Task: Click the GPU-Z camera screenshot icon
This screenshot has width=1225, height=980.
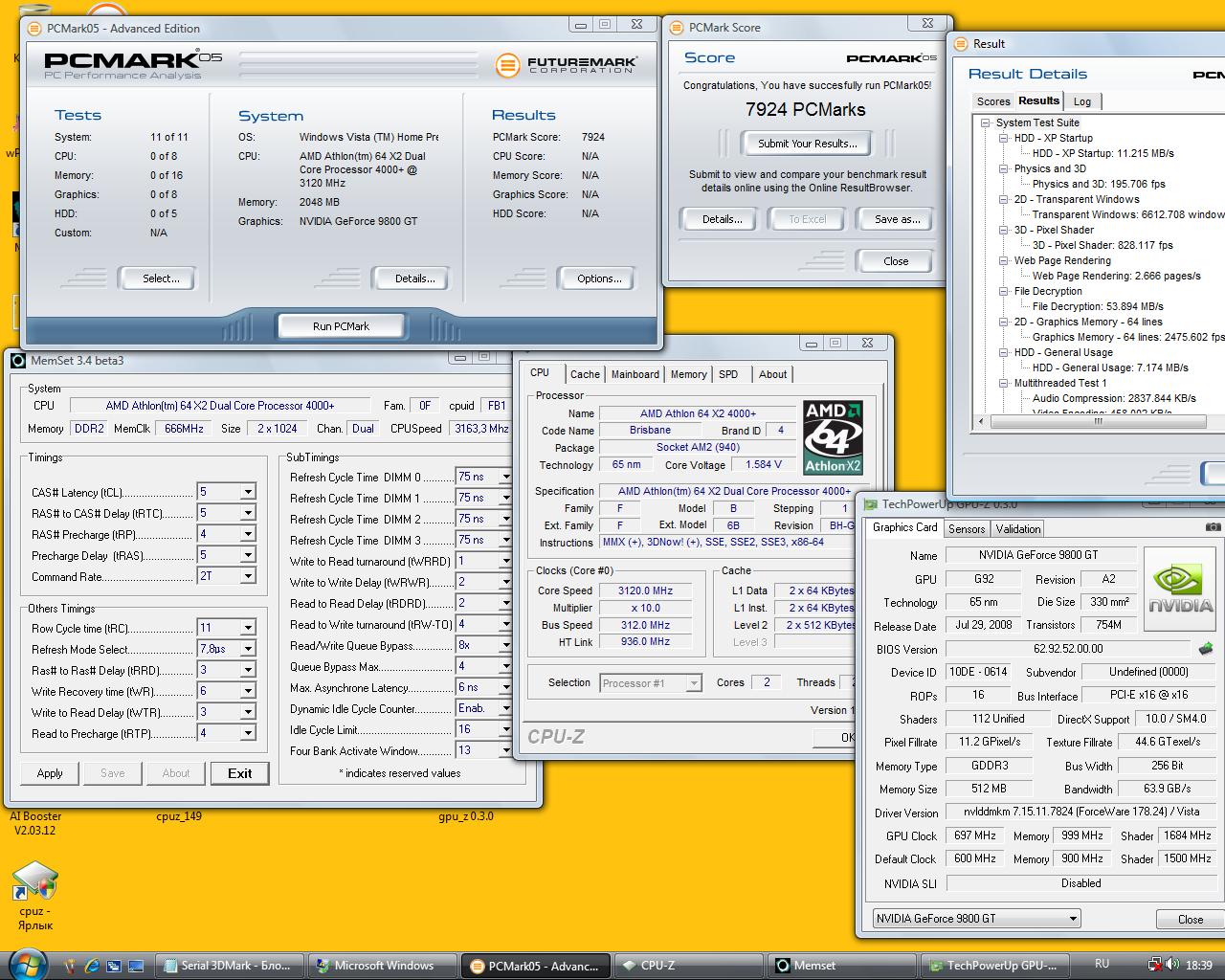Action: tap(1213, 527)
